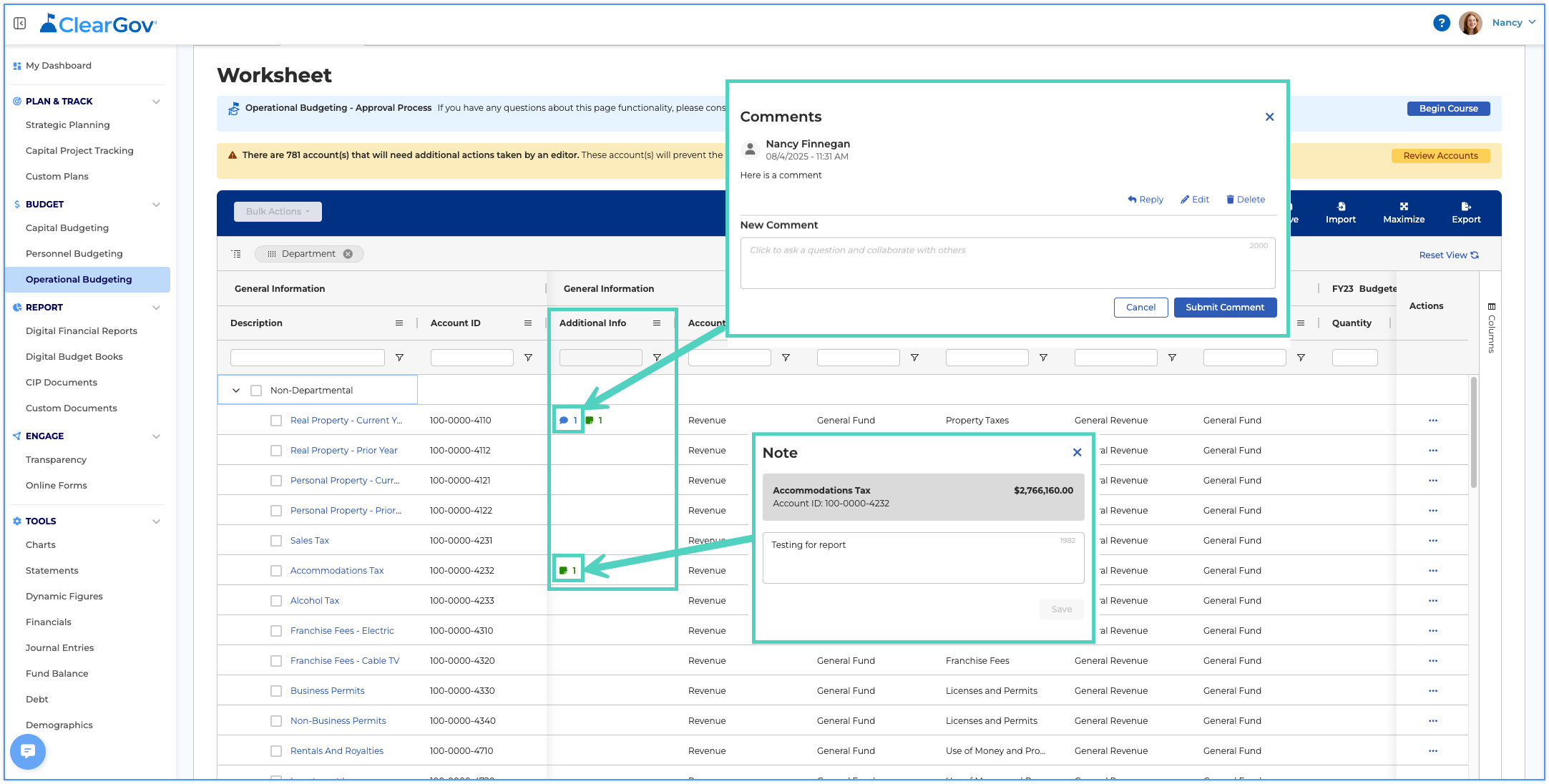Open the Nancy user menu dropdown

coord(1514,23)
